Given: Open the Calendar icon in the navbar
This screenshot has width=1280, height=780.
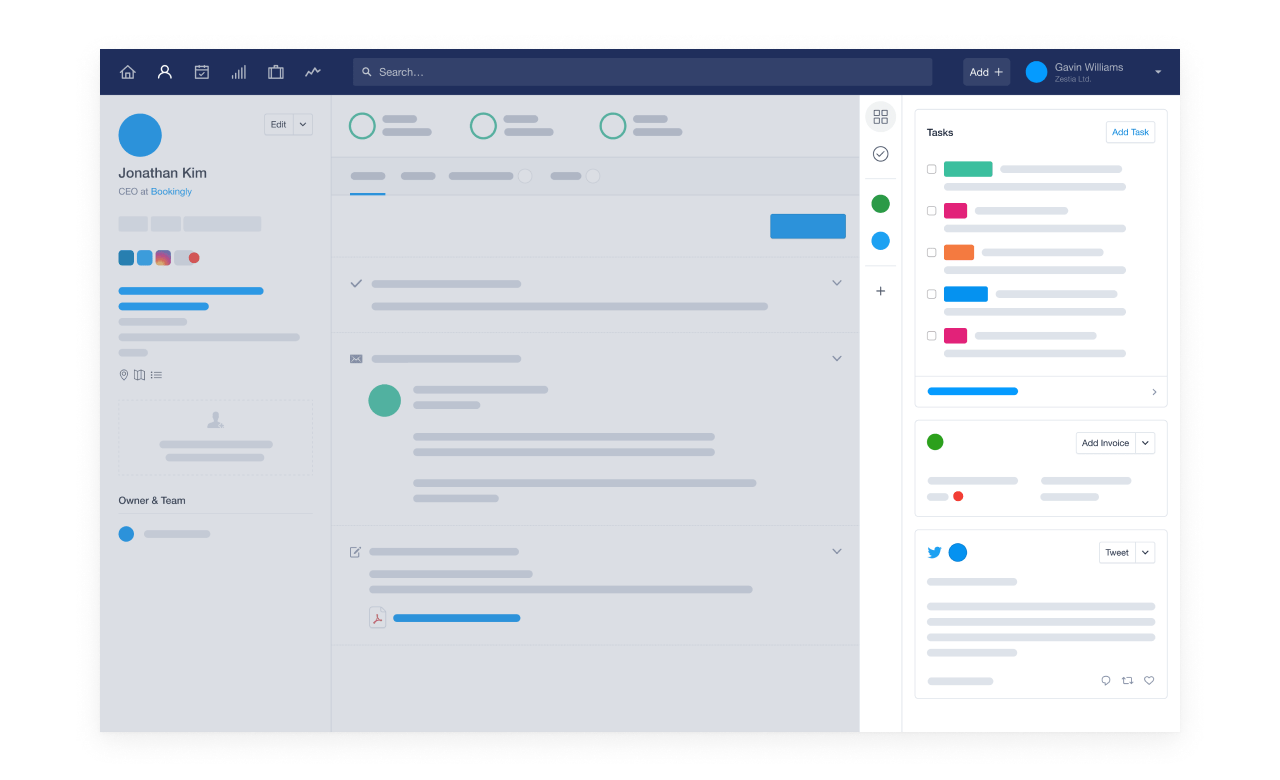Looking at the screenshot, I should coord(202,72).
